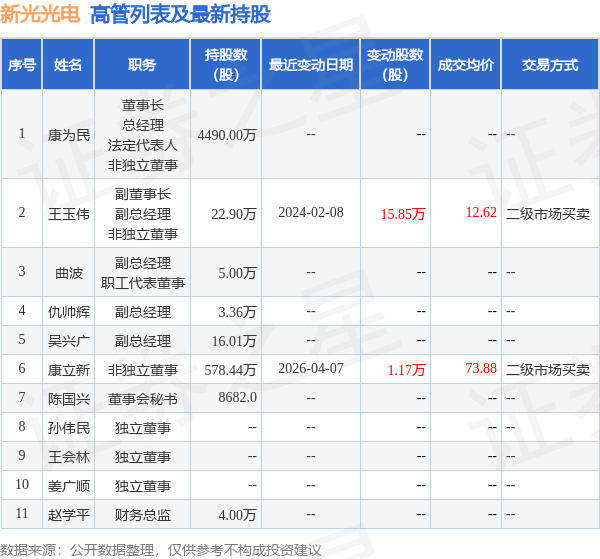Click 副董事长 in row 2
The height and width of the screenshot is (559, 600).
143,194
